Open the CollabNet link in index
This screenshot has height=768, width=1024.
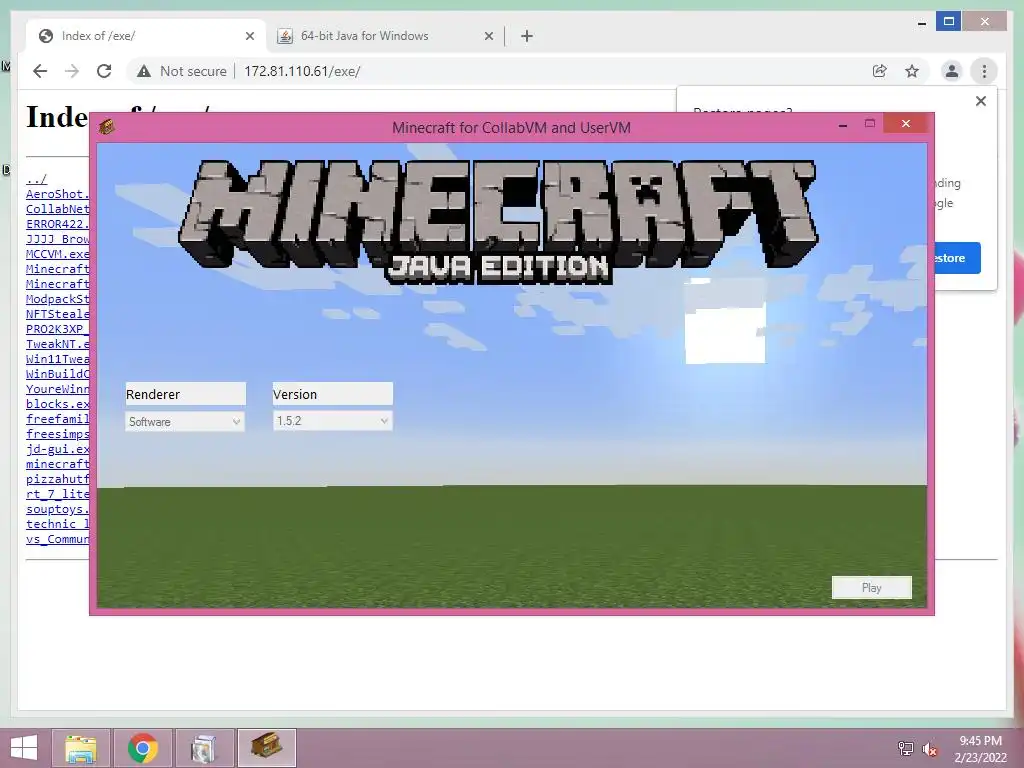[x=57, y=209]
